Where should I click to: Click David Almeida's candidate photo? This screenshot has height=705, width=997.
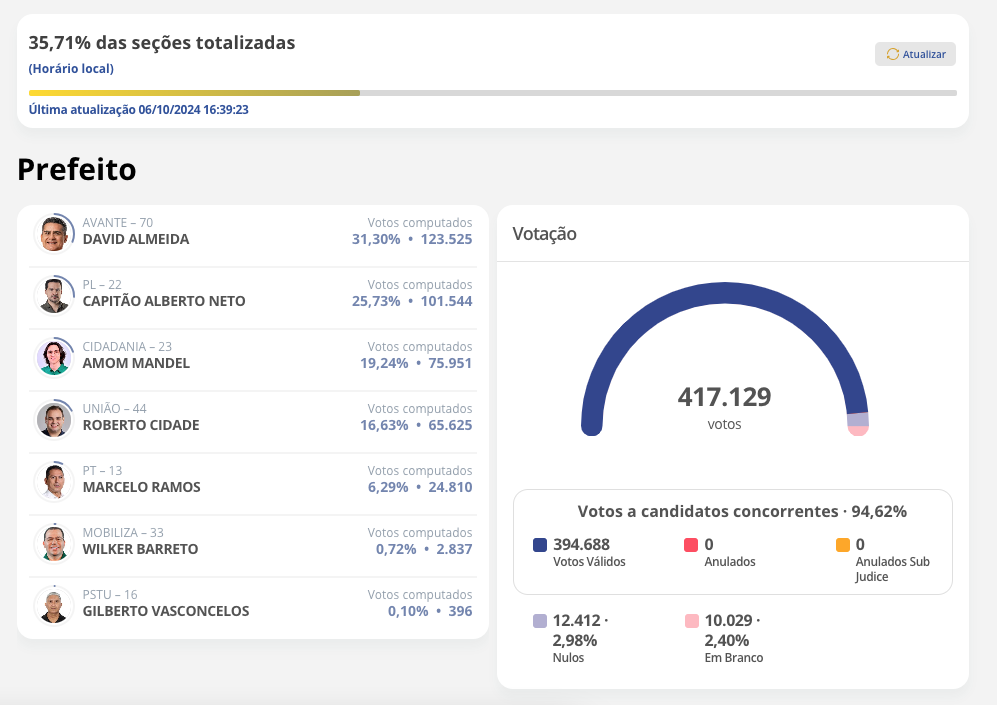[54, 233]
